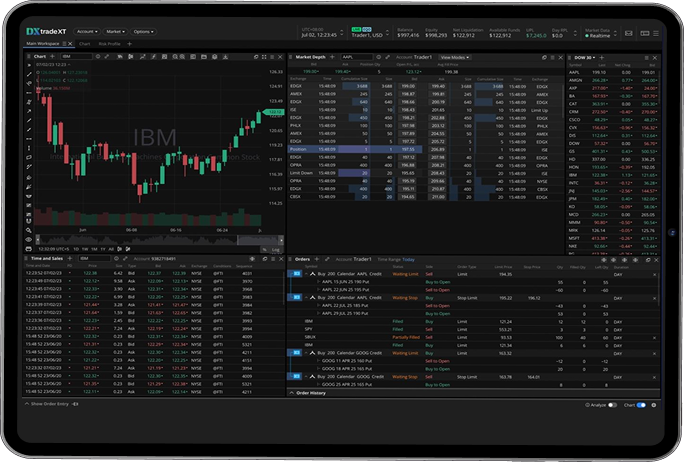Open the View Modes dropdown
The image size is (684, 462).
454,57
